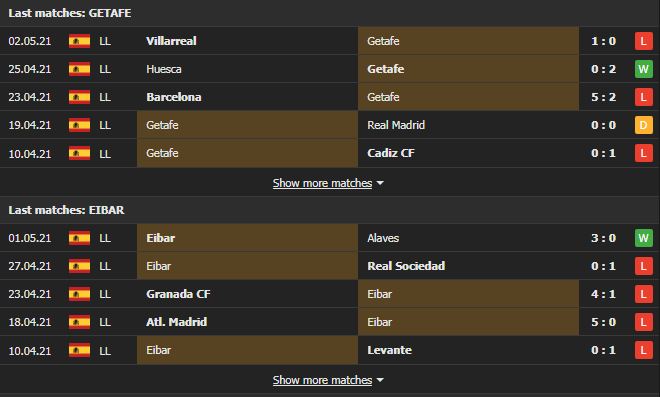Select the highlighted Getafe cell against Cadiz CF
660x397 pixels.
pyautogui.click(x=248, y=153)
